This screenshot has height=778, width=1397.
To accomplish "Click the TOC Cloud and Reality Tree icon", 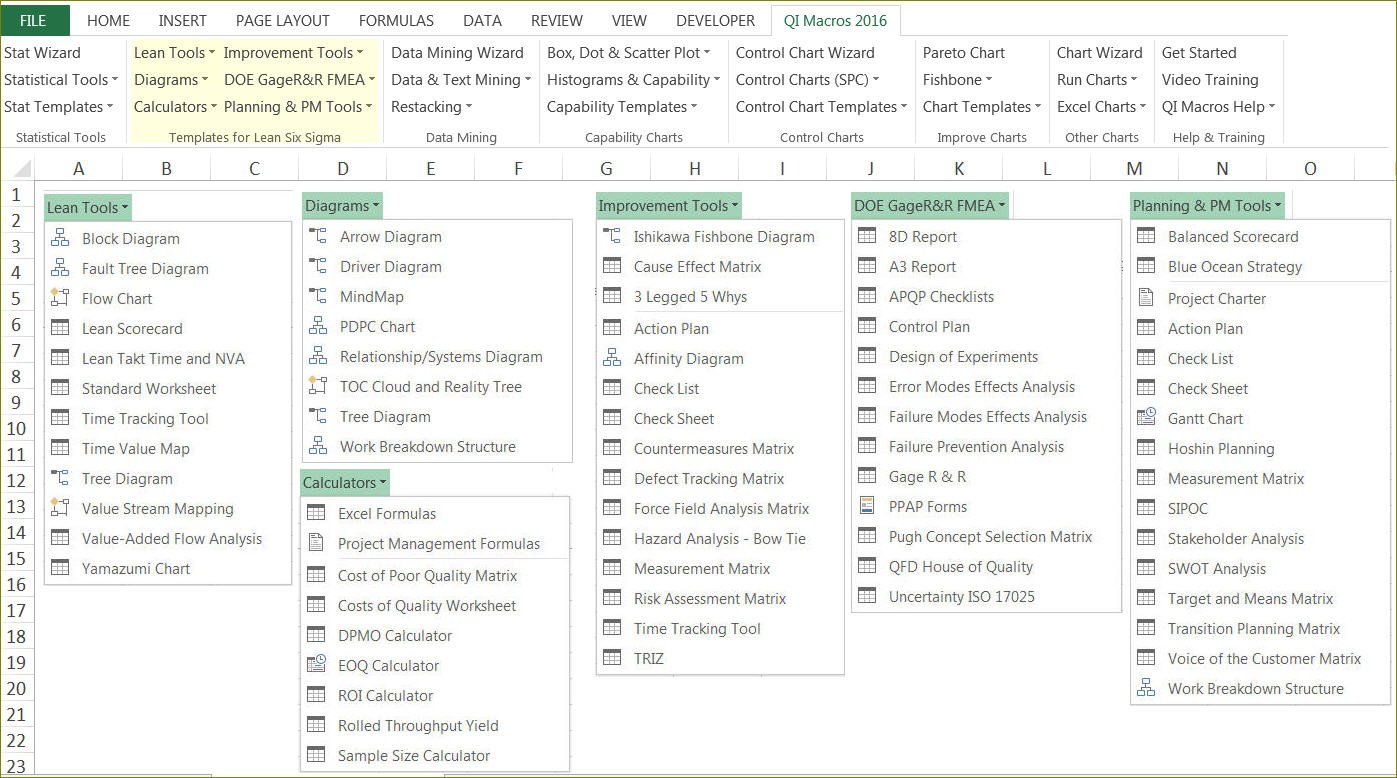I will (318, 386).
